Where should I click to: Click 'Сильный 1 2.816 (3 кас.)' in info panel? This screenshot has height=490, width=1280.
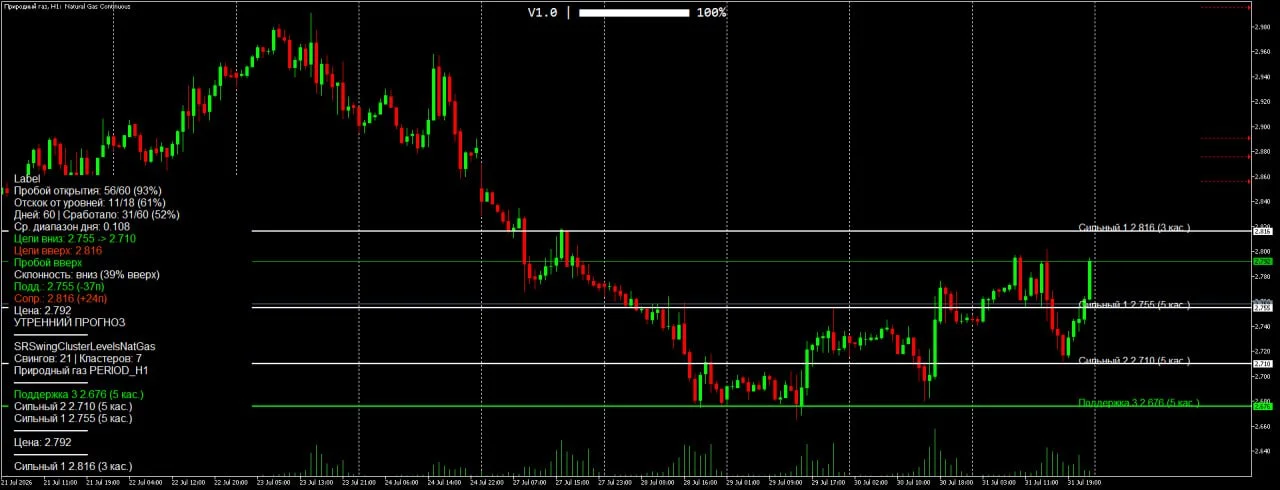click(73, 466)
